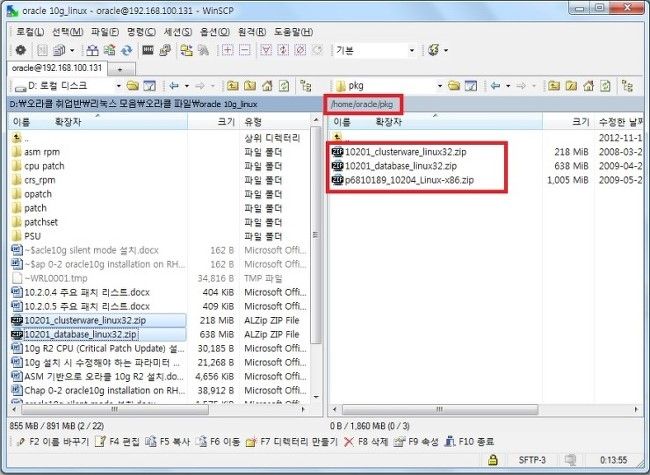
Task: Select the asm rpm folder
Action: 42,152
